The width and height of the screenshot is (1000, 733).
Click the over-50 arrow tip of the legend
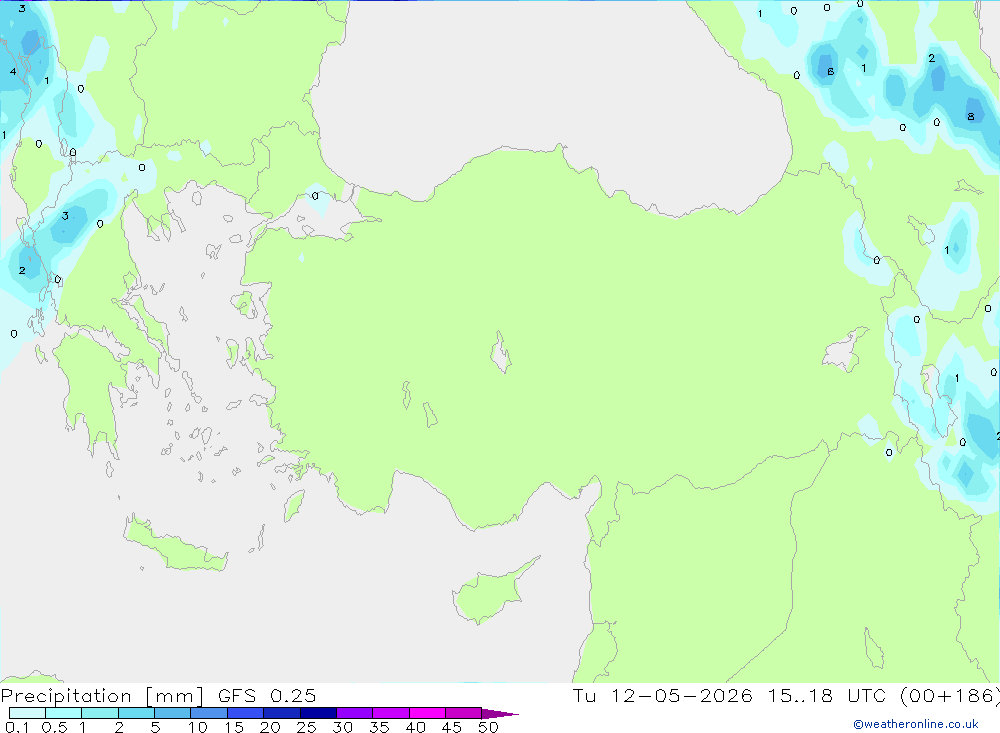[500, 714]
